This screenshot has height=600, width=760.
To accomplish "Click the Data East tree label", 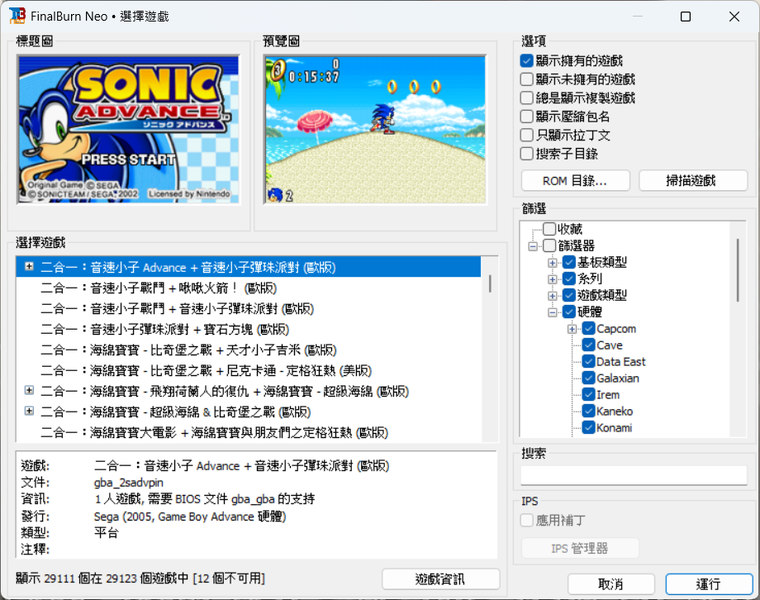I will 621,362.
